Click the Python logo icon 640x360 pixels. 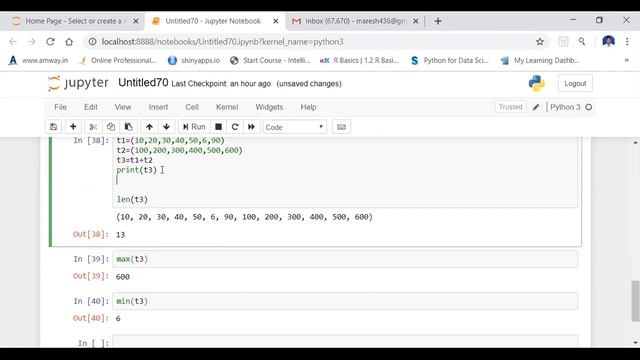pyautogui.click(x=536, y=83)
